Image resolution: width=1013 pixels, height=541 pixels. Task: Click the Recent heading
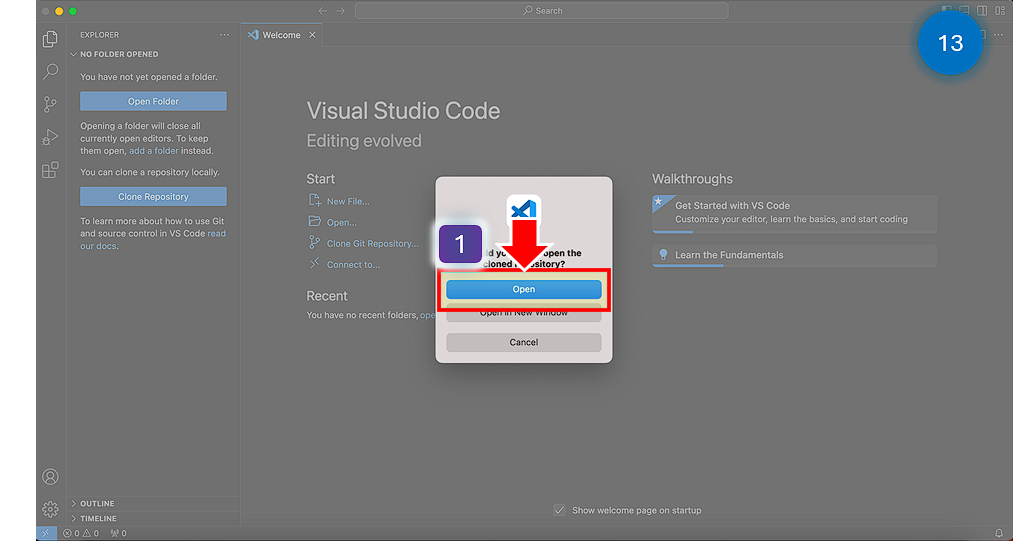point(326,296)
